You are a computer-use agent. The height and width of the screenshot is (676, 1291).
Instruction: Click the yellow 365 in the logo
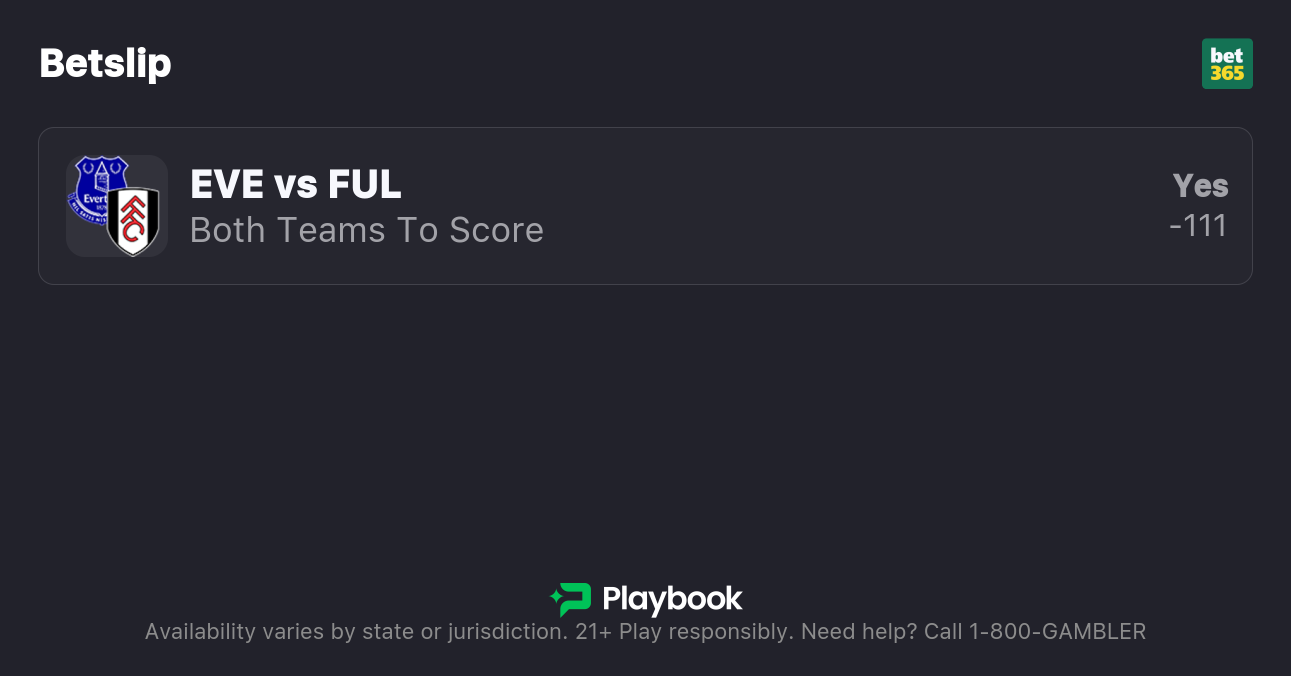[1227, 74]
